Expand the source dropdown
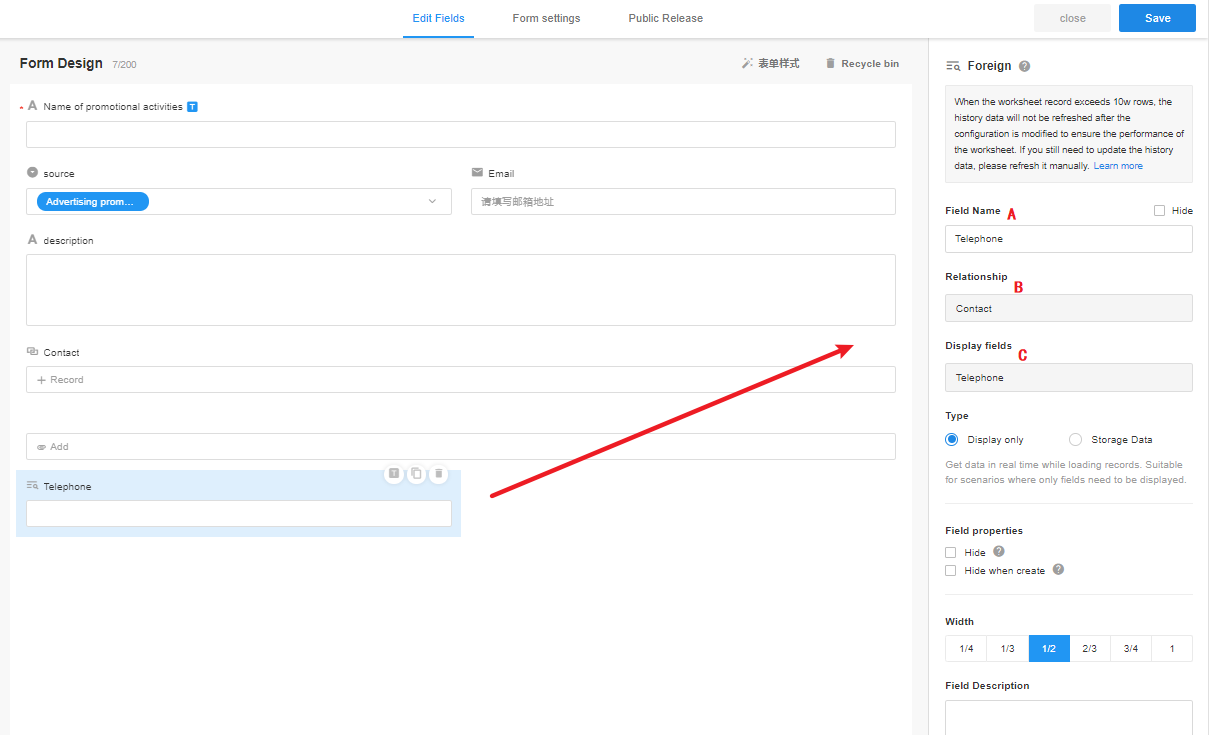The height and width of the screenshot is (735, 1210). [x=432, y=202]
